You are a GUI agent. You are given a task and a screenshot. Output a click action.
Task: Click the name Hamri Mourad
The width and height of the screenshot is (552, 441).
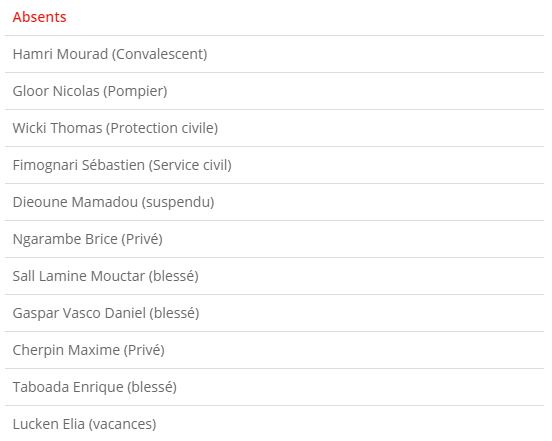pyautogui.click(x=60, y=54)
